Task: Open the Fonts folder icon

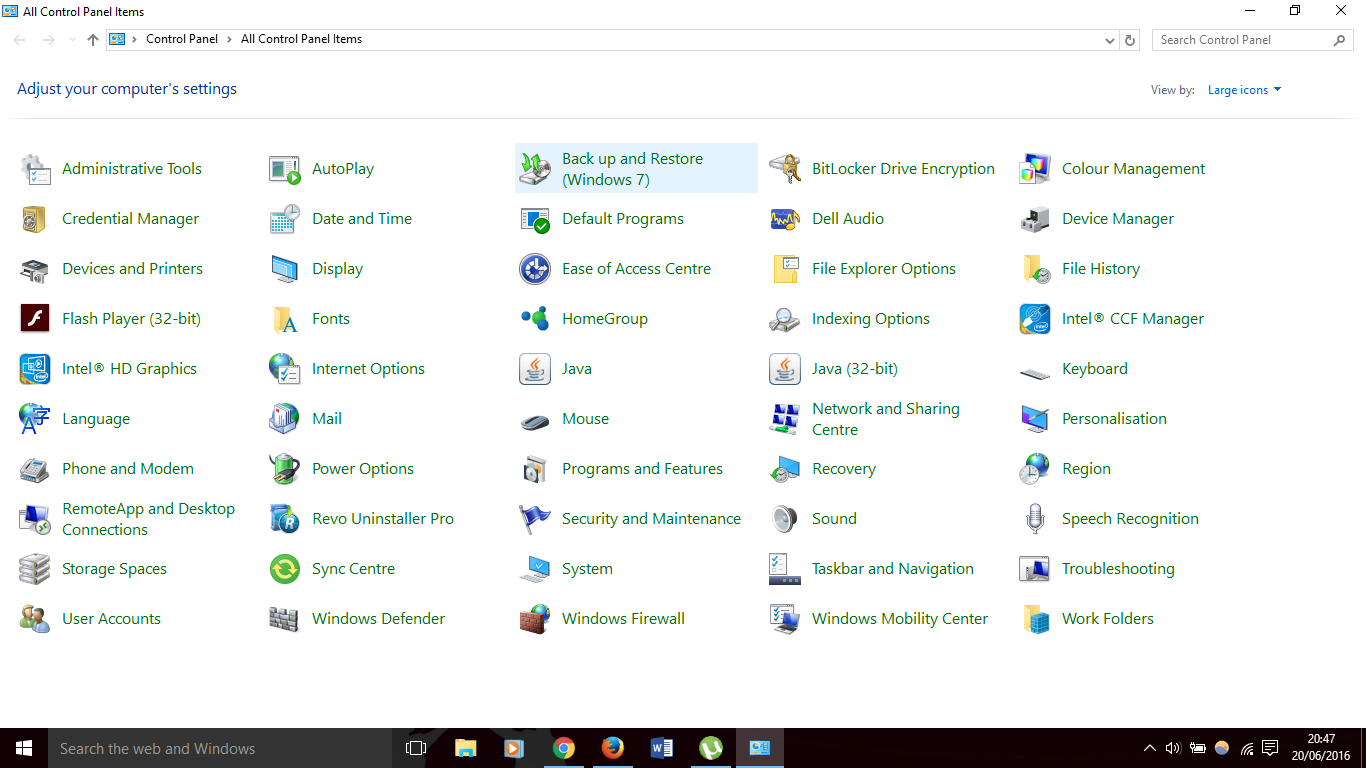Action: 285,319
